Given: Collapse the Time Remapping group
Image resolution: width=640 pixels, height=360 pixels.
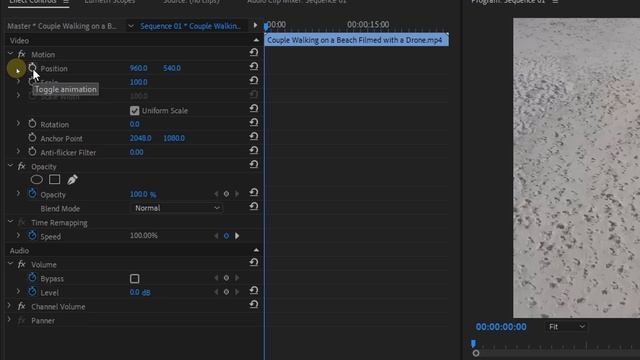Looking at the screenshot, I should point(10,222).
